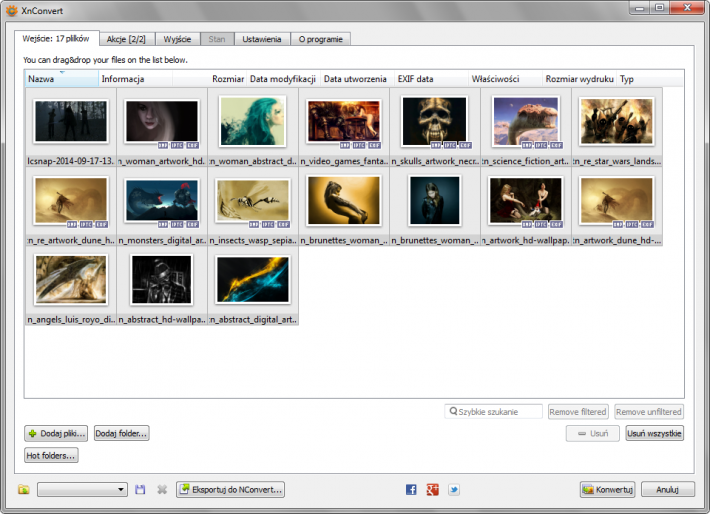
Task: Click the Dodaj folder... button
Action: pyautogui.click(x=121, y=433)
